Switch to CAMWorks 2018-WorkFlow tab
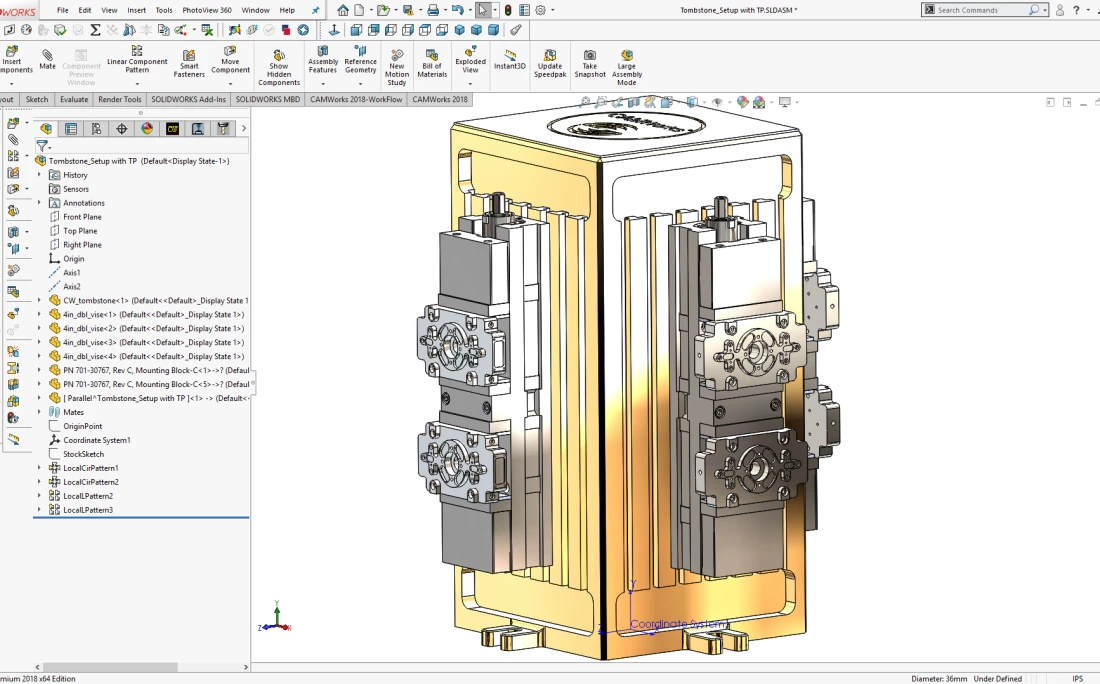The width and height of the screenshot is (1100, 684). [x=356, y=99]
